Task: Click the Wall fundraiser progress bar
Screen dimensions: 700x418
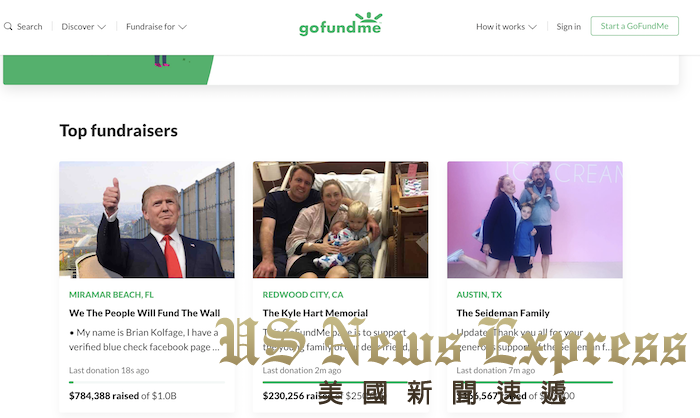Action: click(147, 382)
